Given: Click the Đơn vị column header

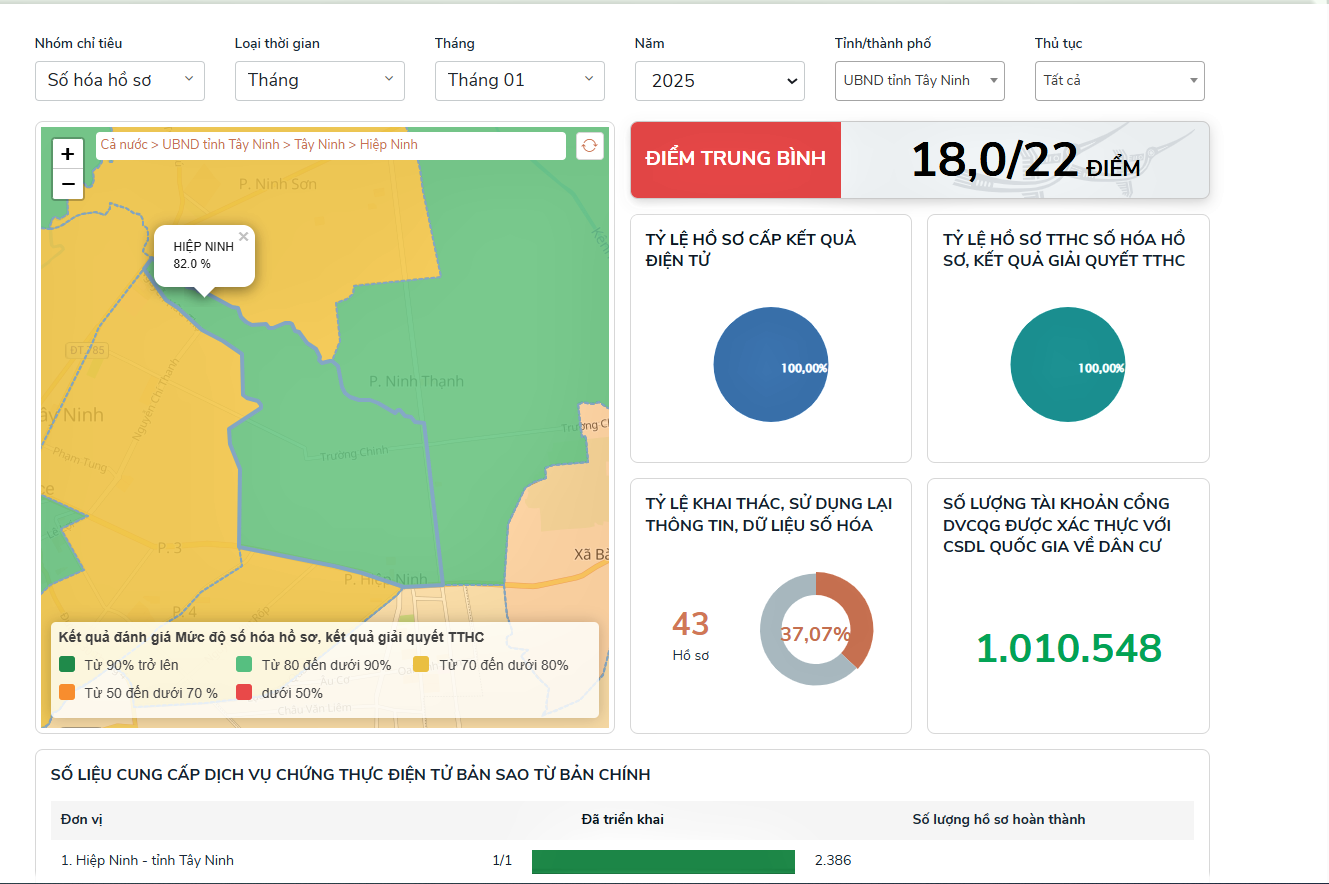Looking at the screenshot, I should [x=81, y=820].
